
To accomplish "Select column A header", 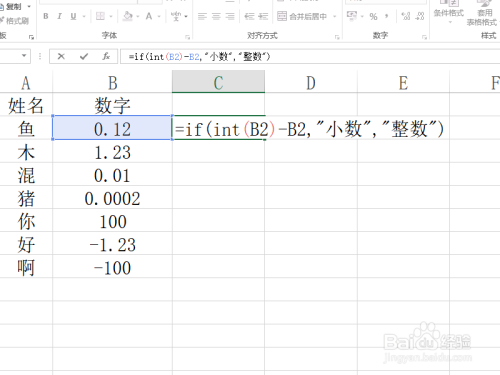I will 26,83.
